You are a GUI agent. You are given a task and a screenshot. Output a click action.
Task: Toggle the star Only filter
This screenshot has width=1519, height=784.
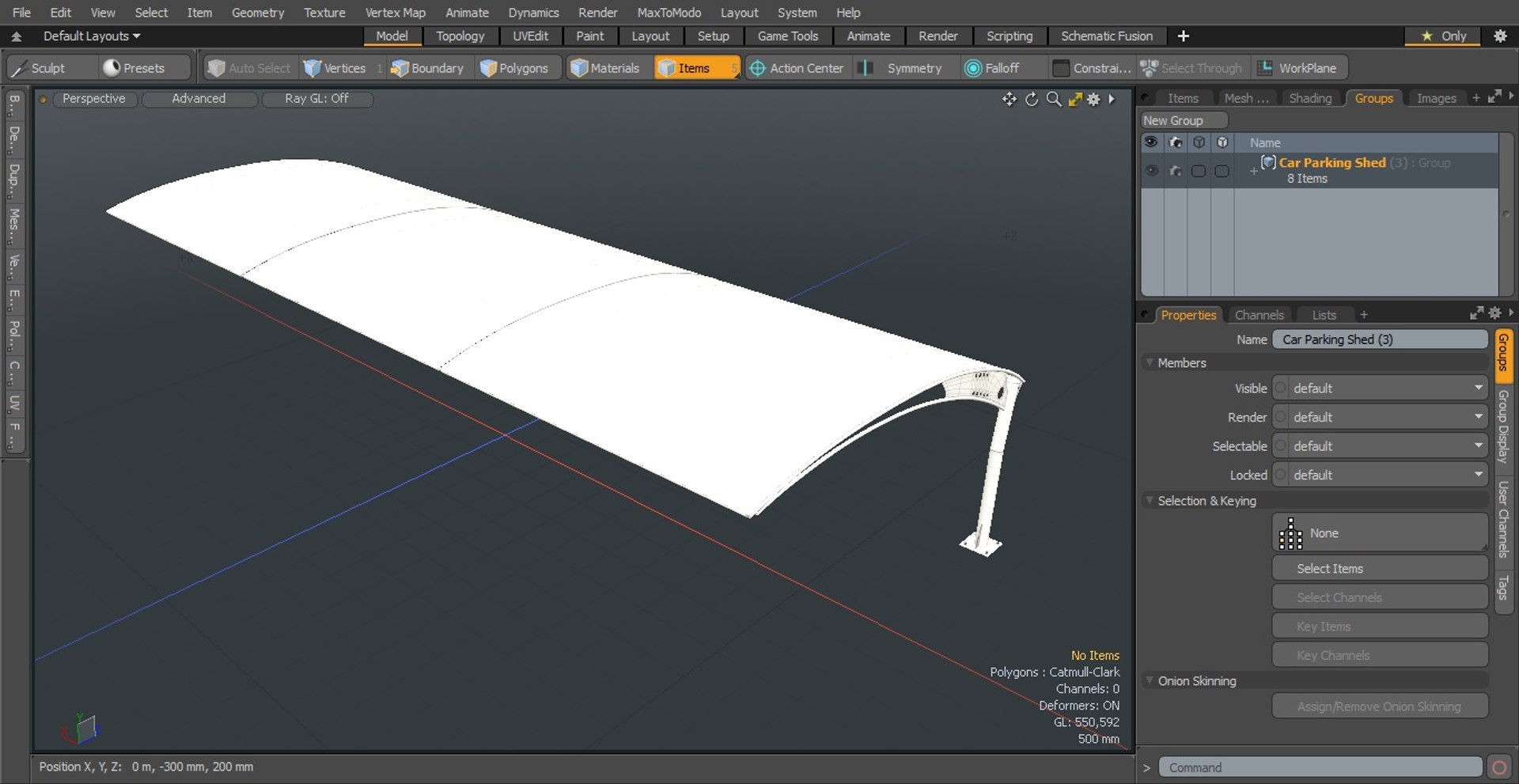point(1444,36)
